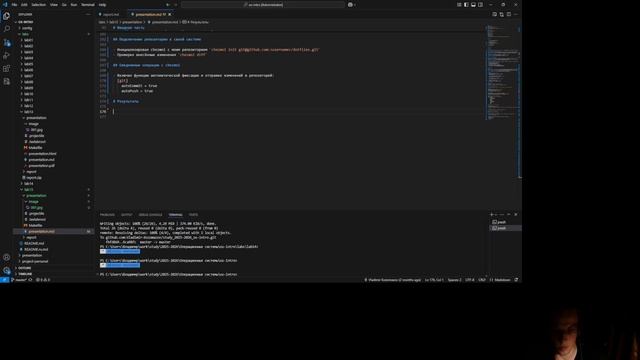Select highlighted pwsh terminal entry
The width and height of the screenshot is (640, 360).
(x=505, y=228)
